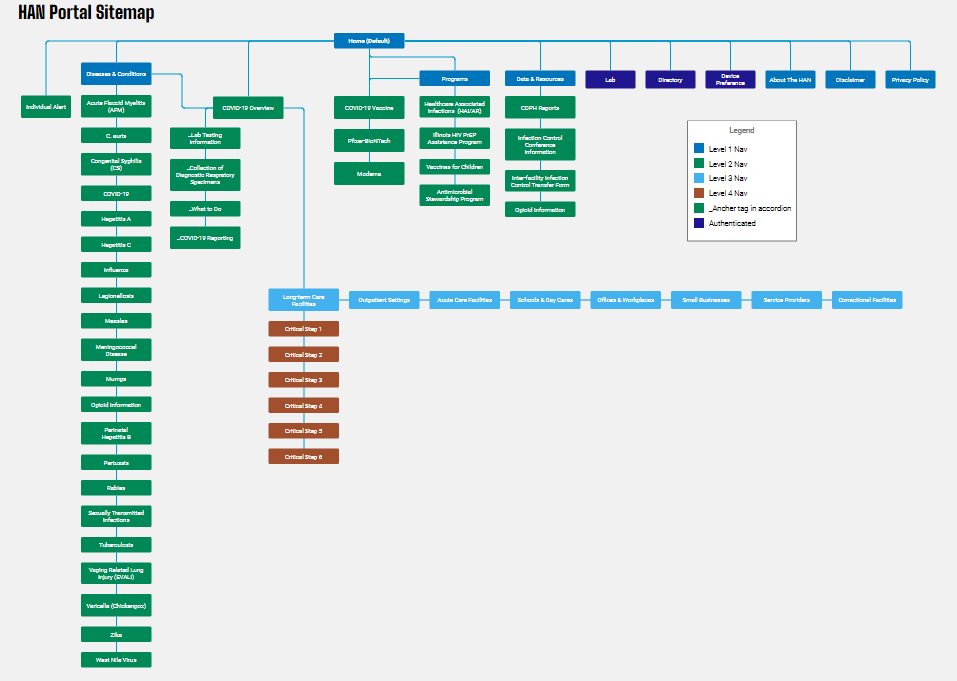Select the Pertussis node
Viewport: 957px width, 681px height.
click(116, 463)
